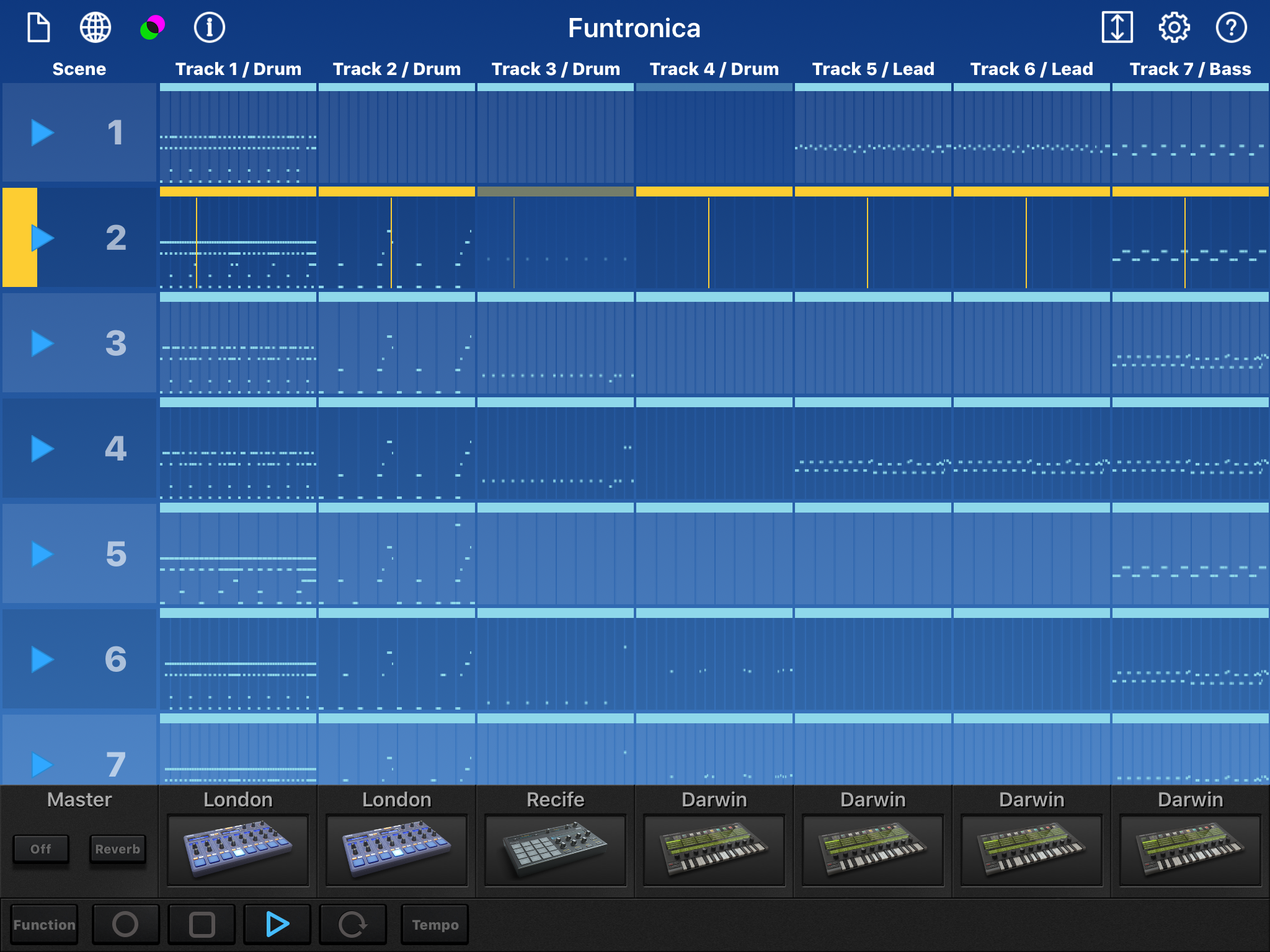
Task: Play scene 1 with its triangle
Action: [x=42, y=133]
